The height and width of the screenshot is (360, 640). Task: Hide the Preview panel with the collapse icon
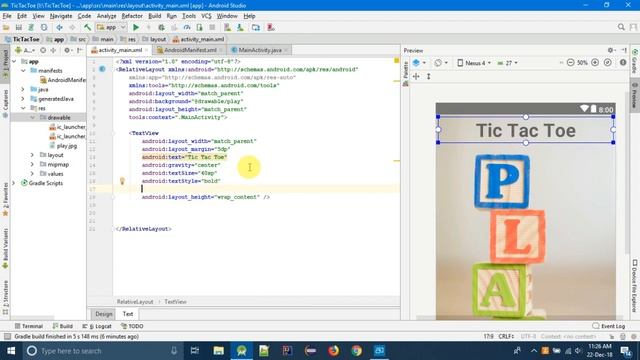[x=624, y=50]
